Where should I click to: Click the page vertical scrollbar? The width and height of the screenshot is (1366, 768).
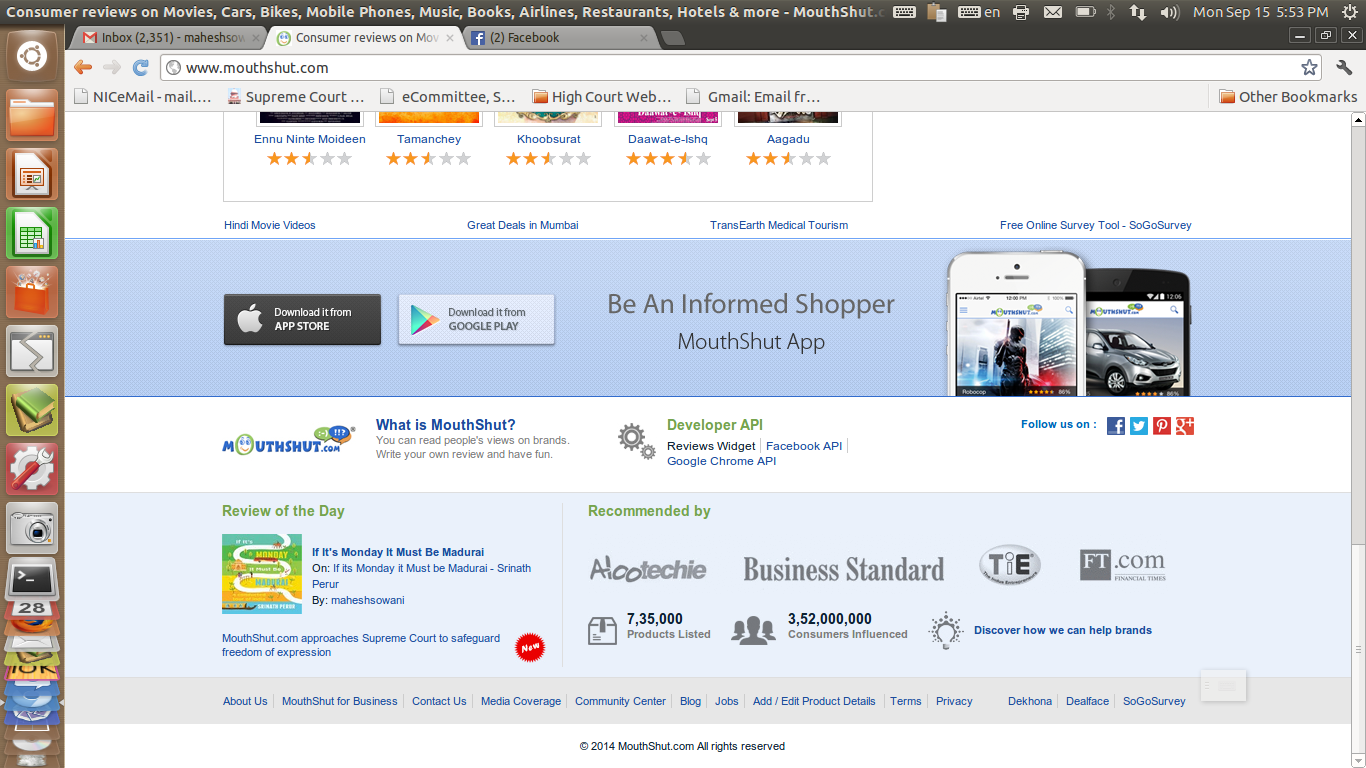(1358, 440)
